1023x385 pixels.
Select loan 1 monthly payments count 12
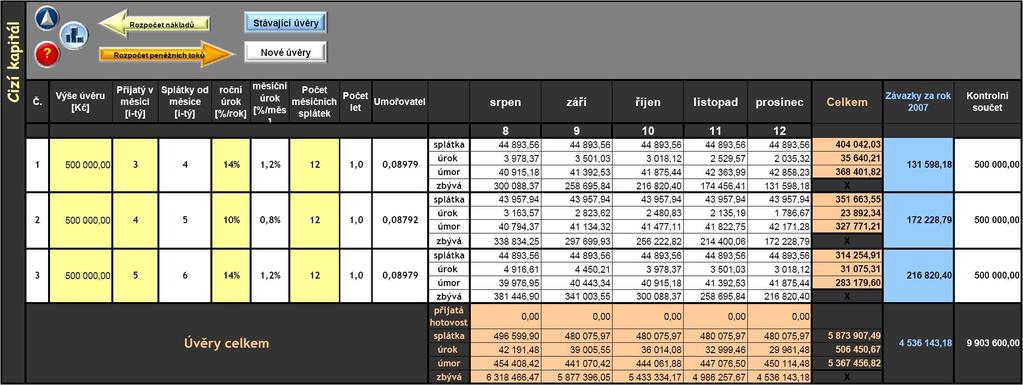(314, 165)
